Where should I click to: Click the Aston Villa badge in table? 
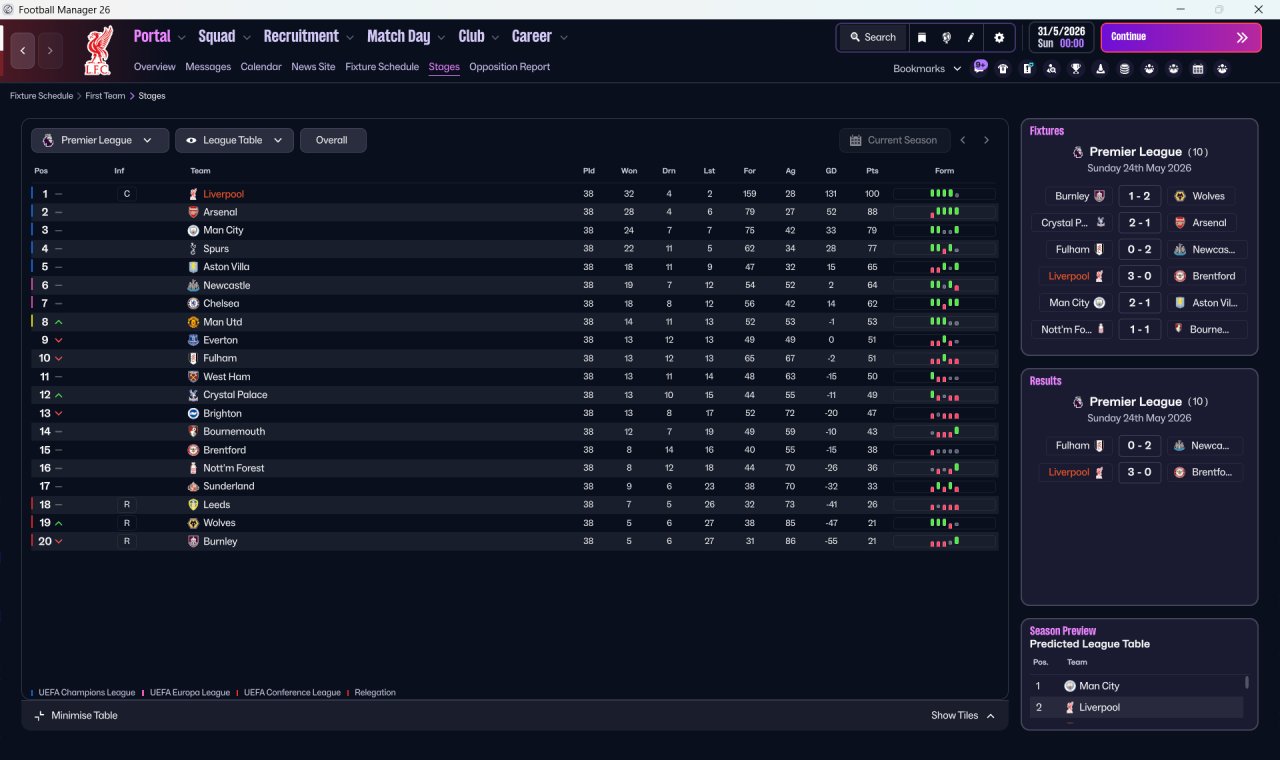(193, 267)
